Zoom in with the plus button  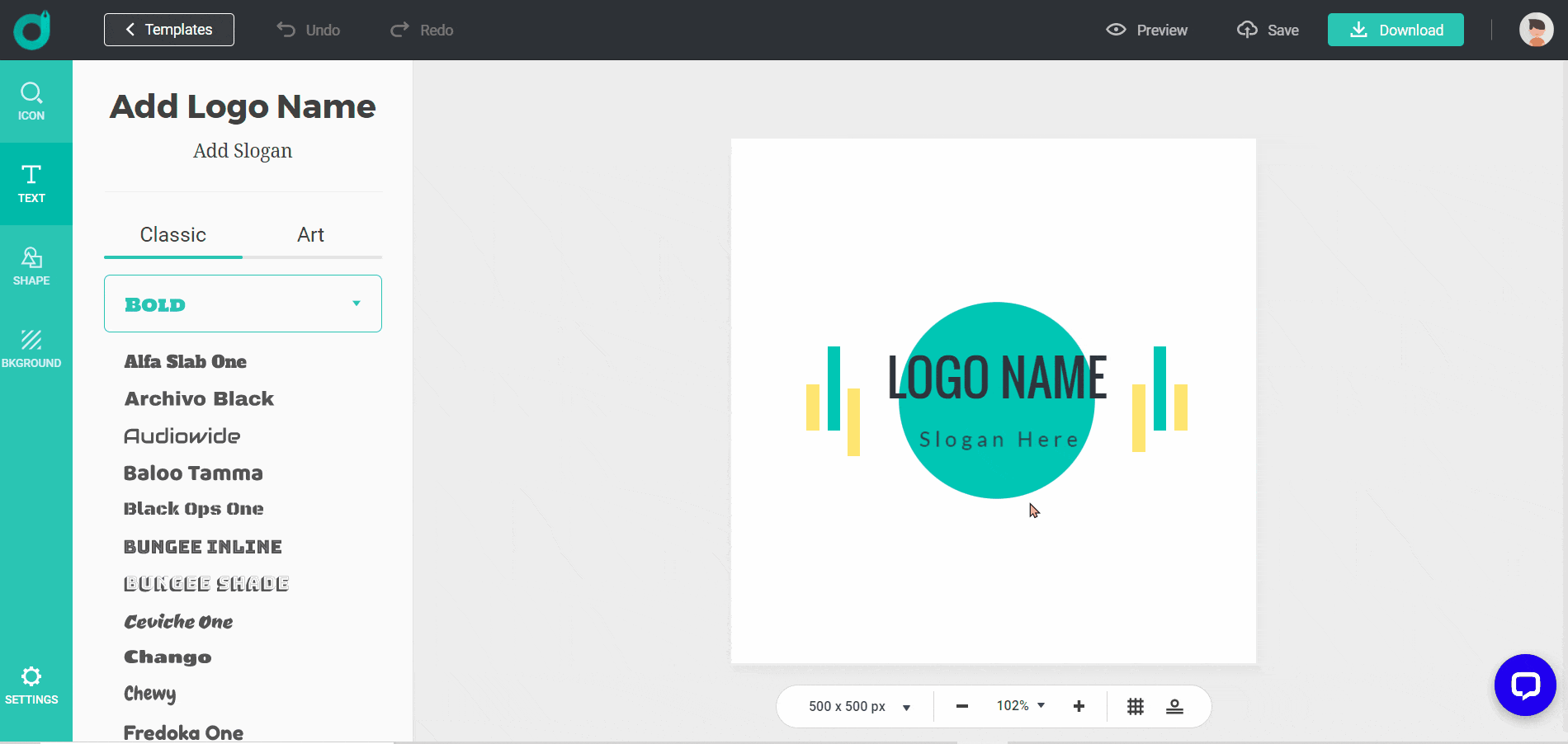point(1079,706)
